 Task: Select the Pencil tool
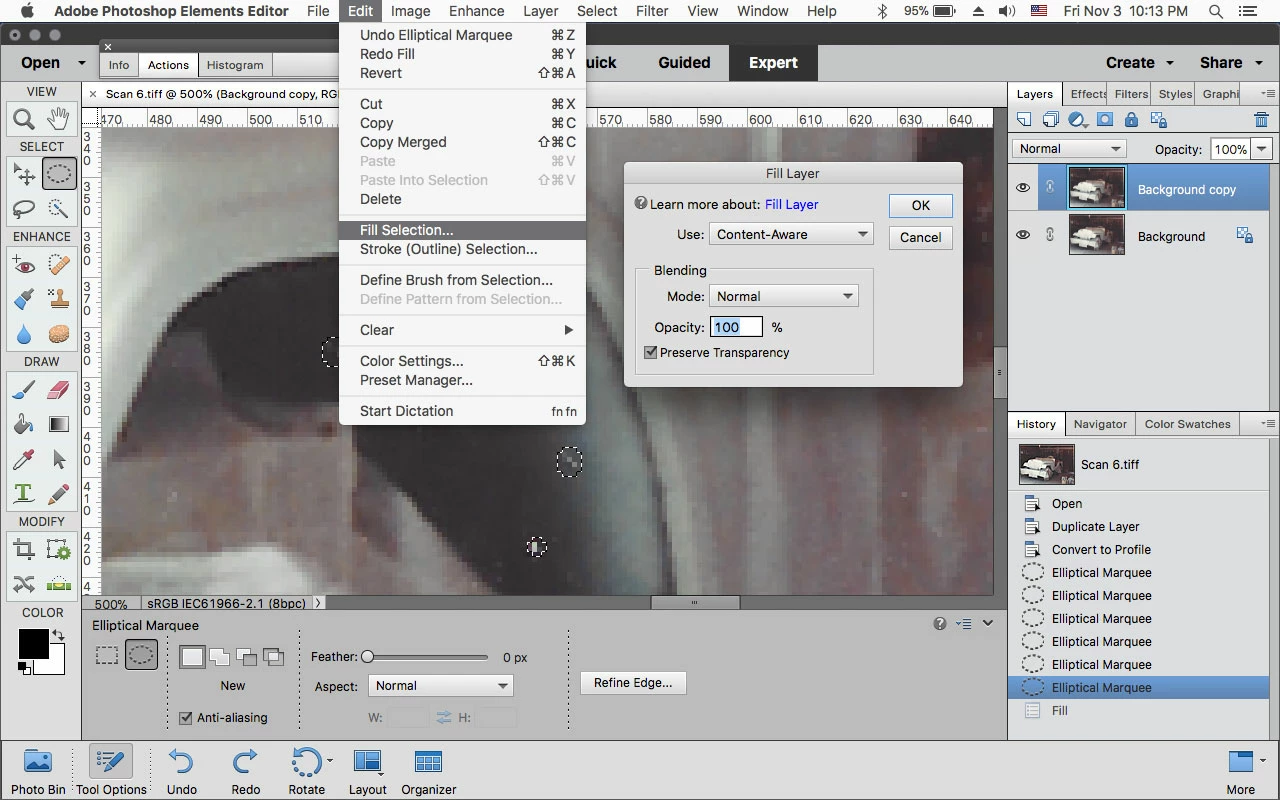point(59,494)
